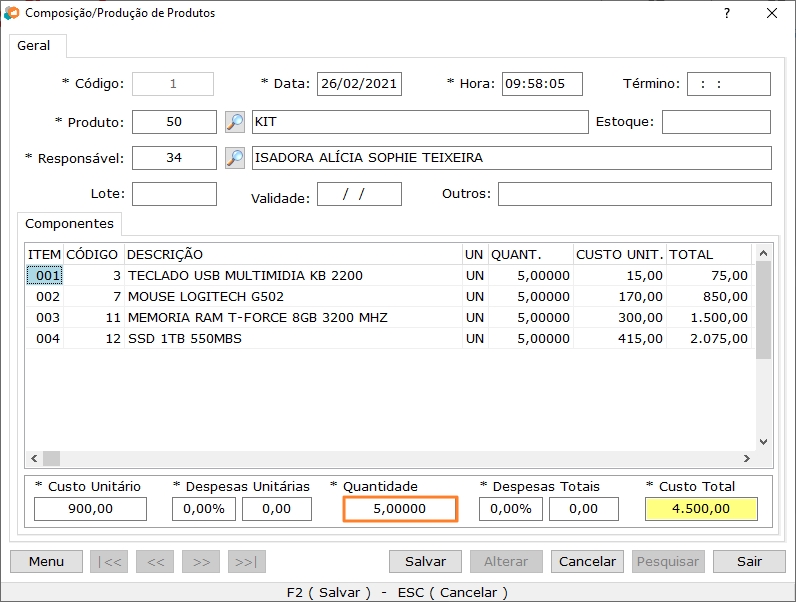Click the magnifier icon next to Produto code
This screenshot has height=602, width=796.
click(235, 122)
